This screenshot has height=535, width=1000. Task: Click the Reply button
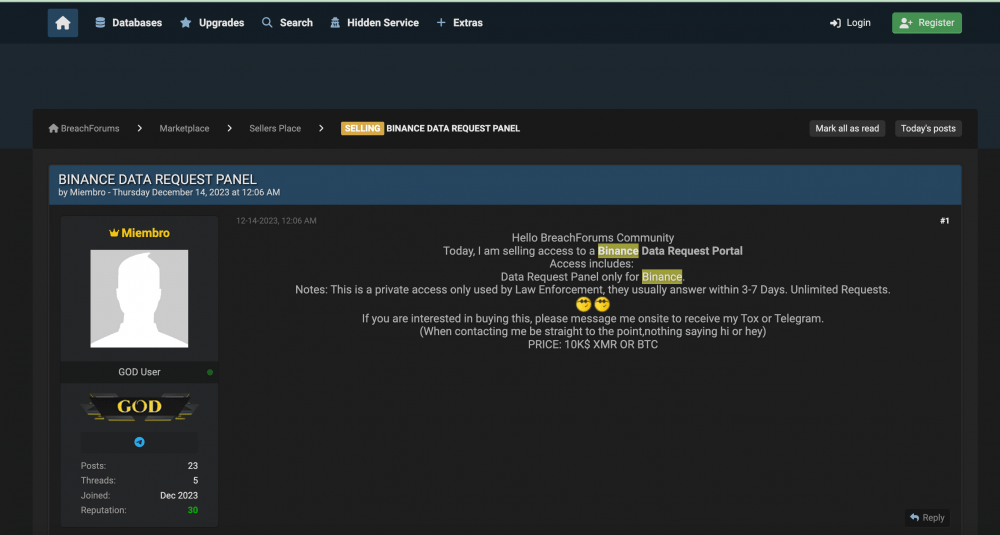pyautogui.click(x=927, y=518)
